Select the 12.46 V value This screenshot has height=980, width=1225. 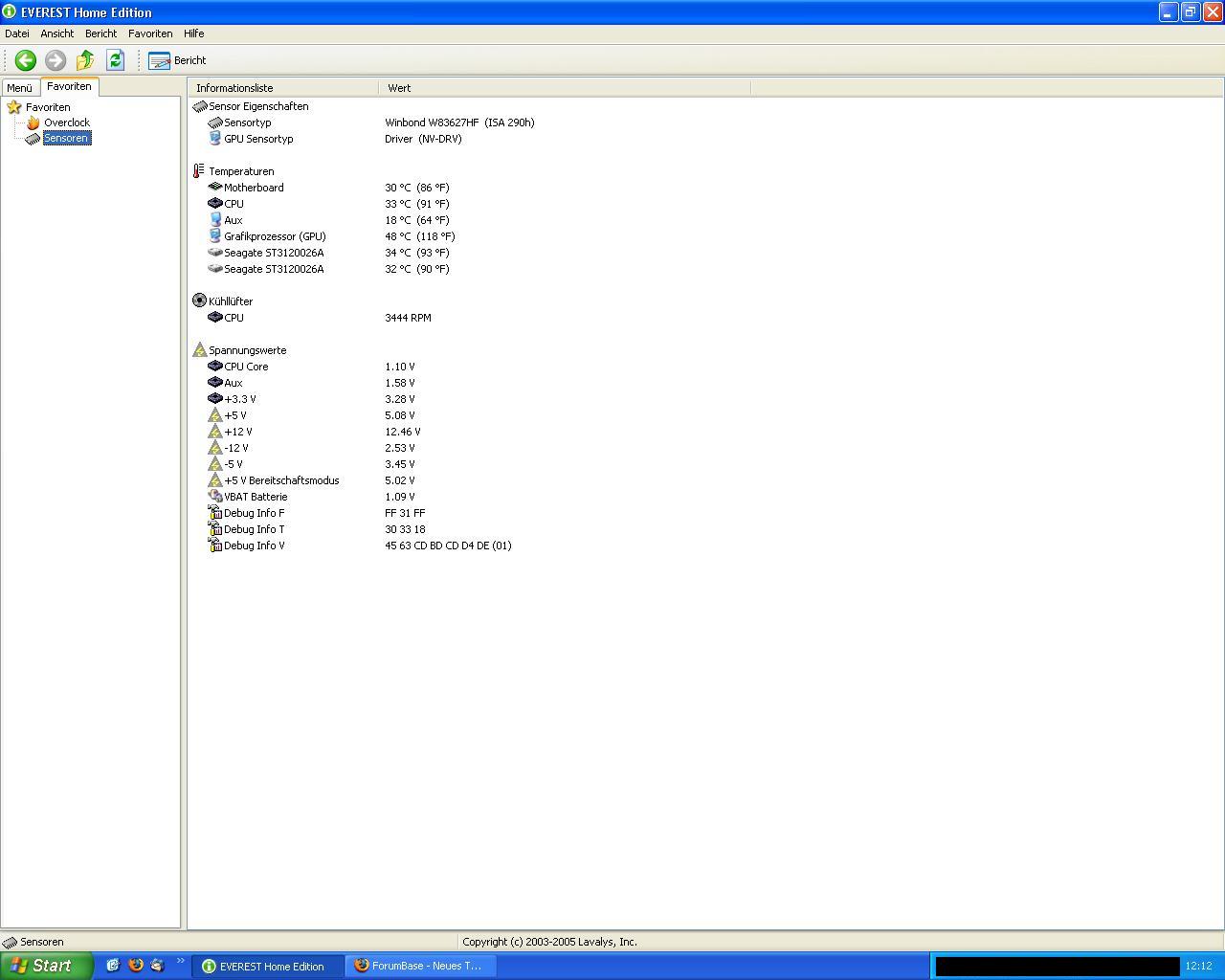click(403, 432)
